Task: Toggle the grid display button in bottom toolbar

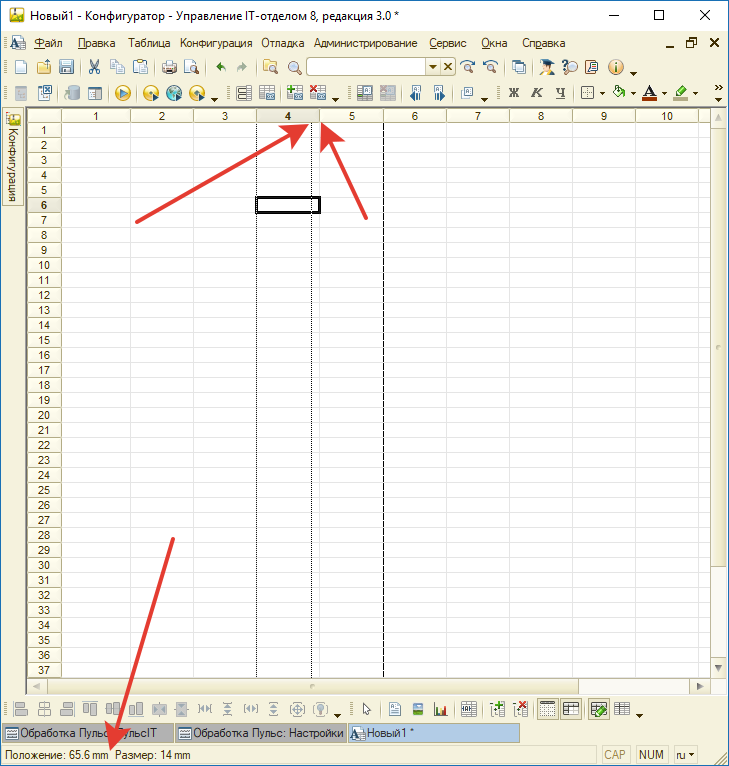Action: tap(548, 709)
